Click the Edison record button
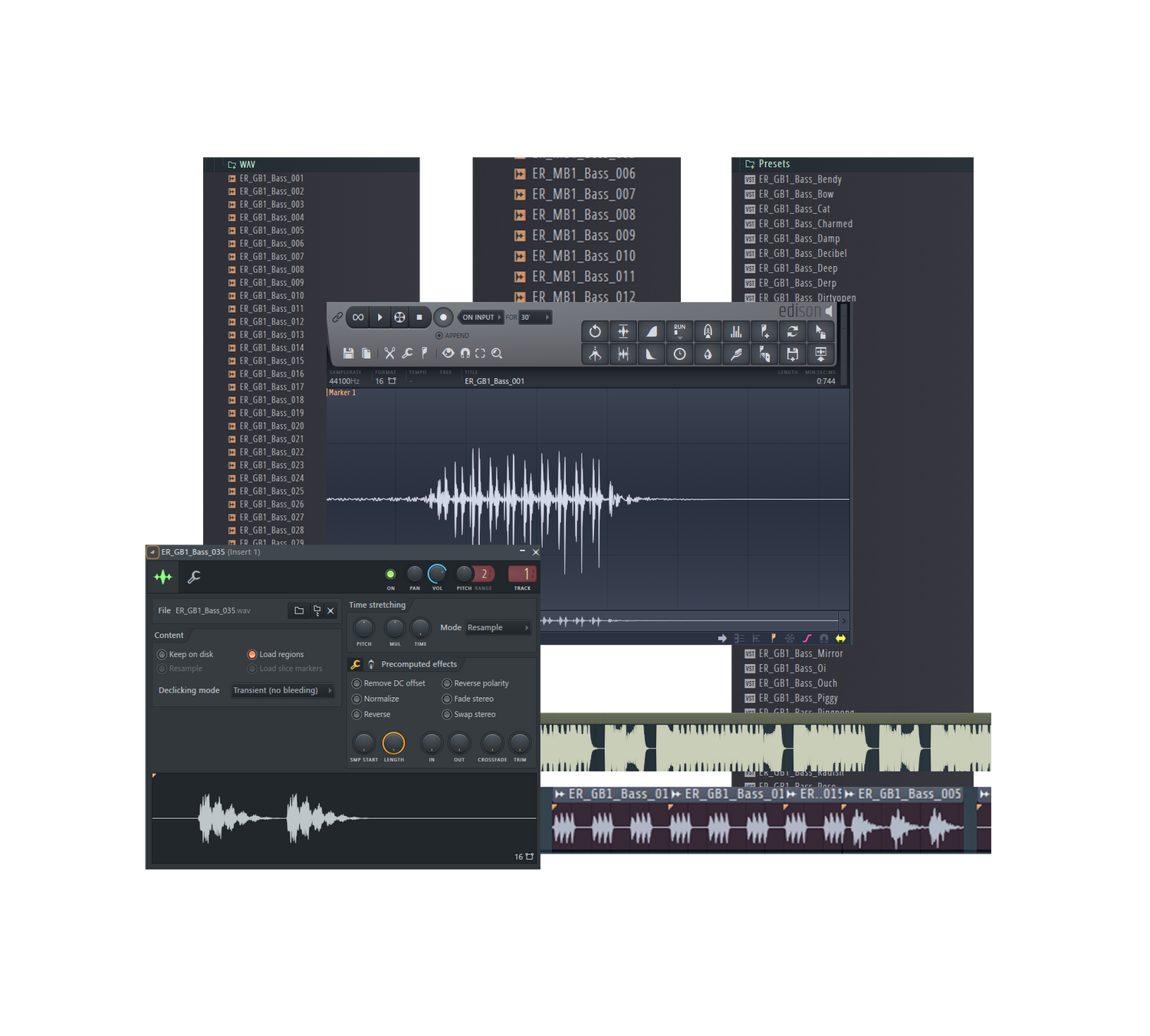 coord(442,317)
